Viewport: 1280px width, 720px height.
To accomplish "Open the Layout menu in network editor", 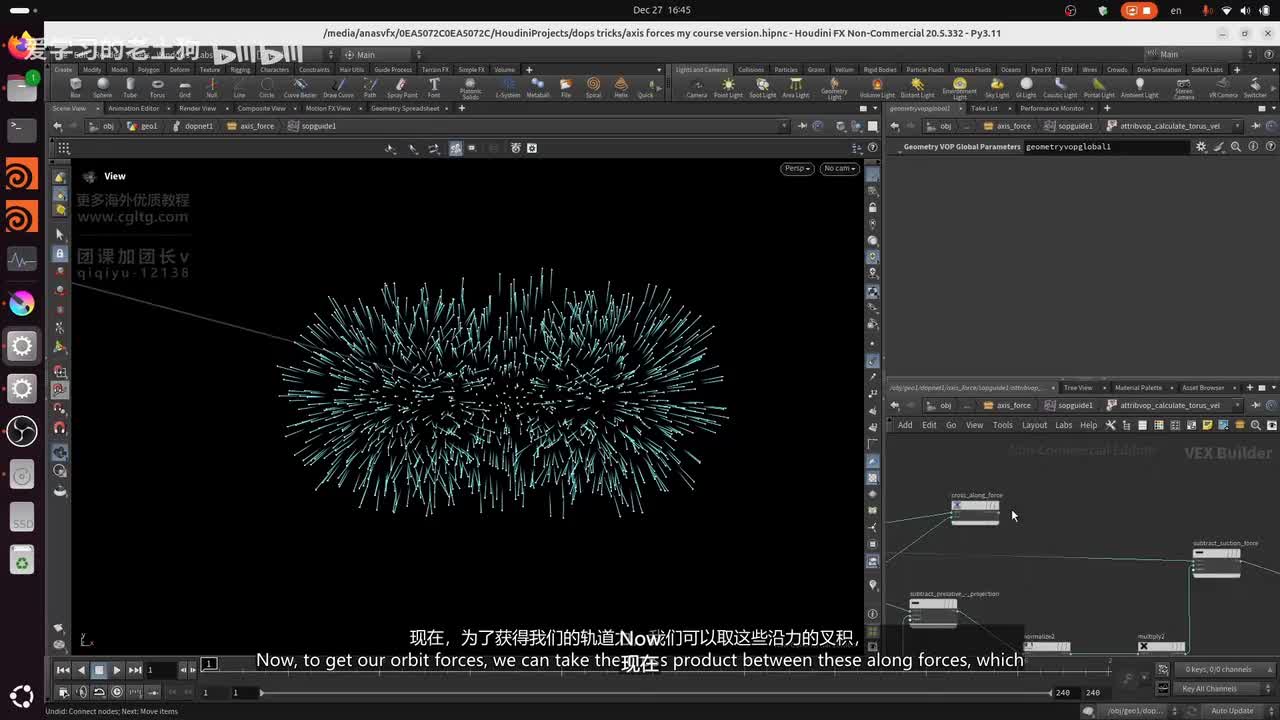I will tap(1034, 425).
